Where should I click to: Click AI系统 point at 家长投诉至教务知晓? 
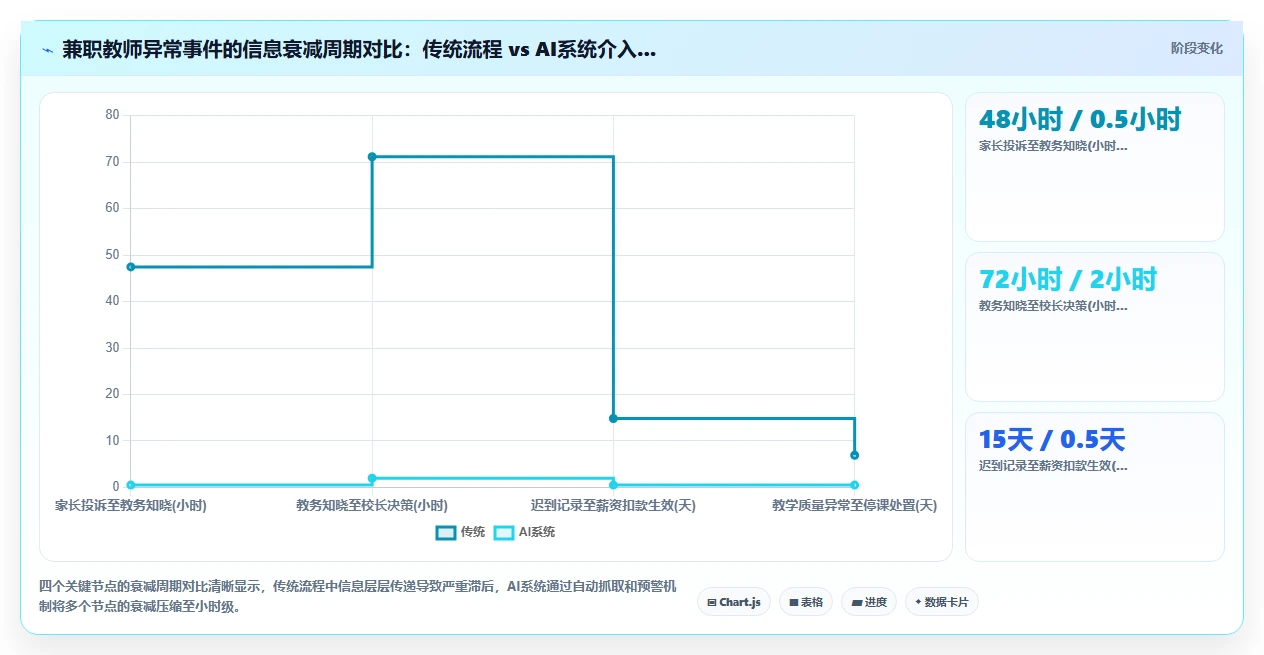(x=131, y=485)
